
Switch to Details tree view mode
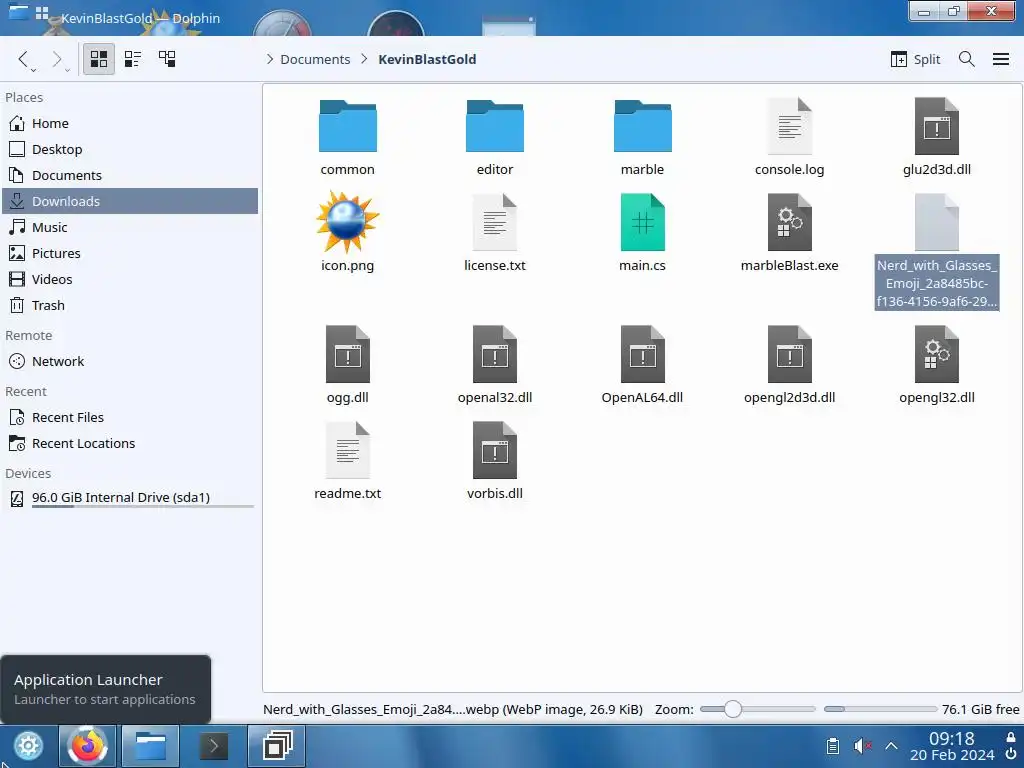tap(167, 59)
